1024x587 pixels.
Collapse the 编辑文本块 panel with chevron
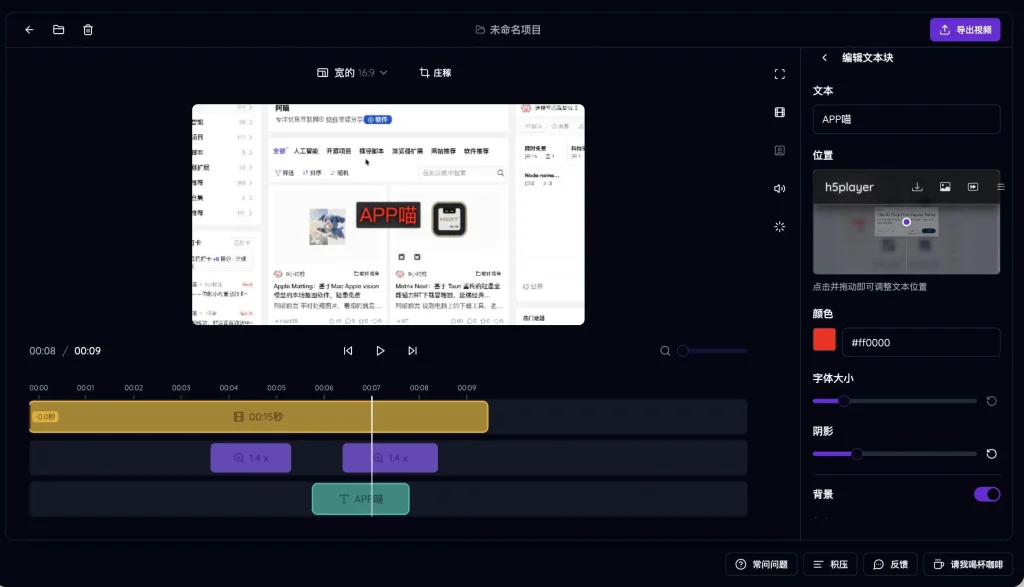824,58
